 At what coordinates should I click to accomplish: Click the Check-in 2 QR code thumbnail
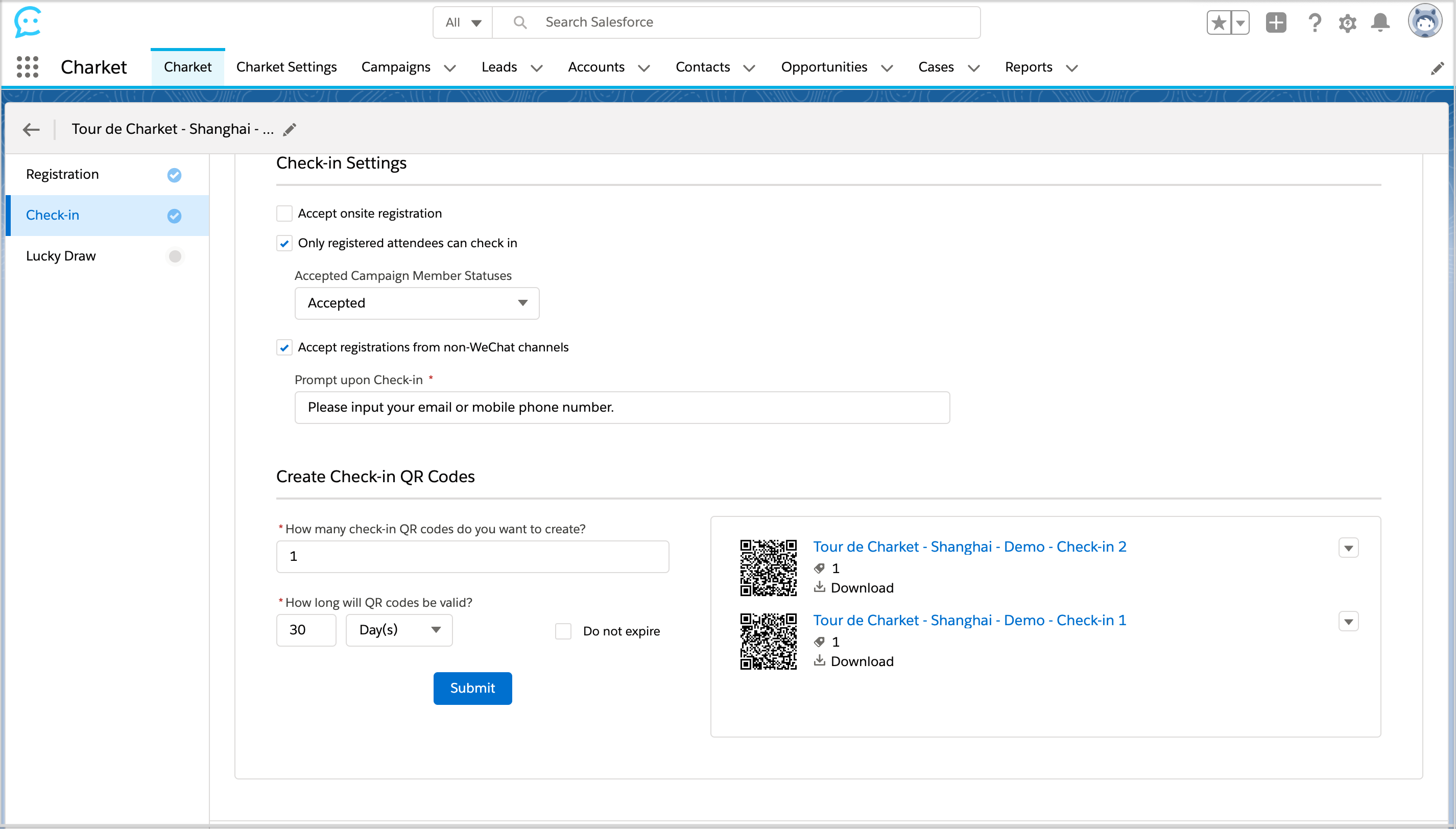(x=768, y=567)
